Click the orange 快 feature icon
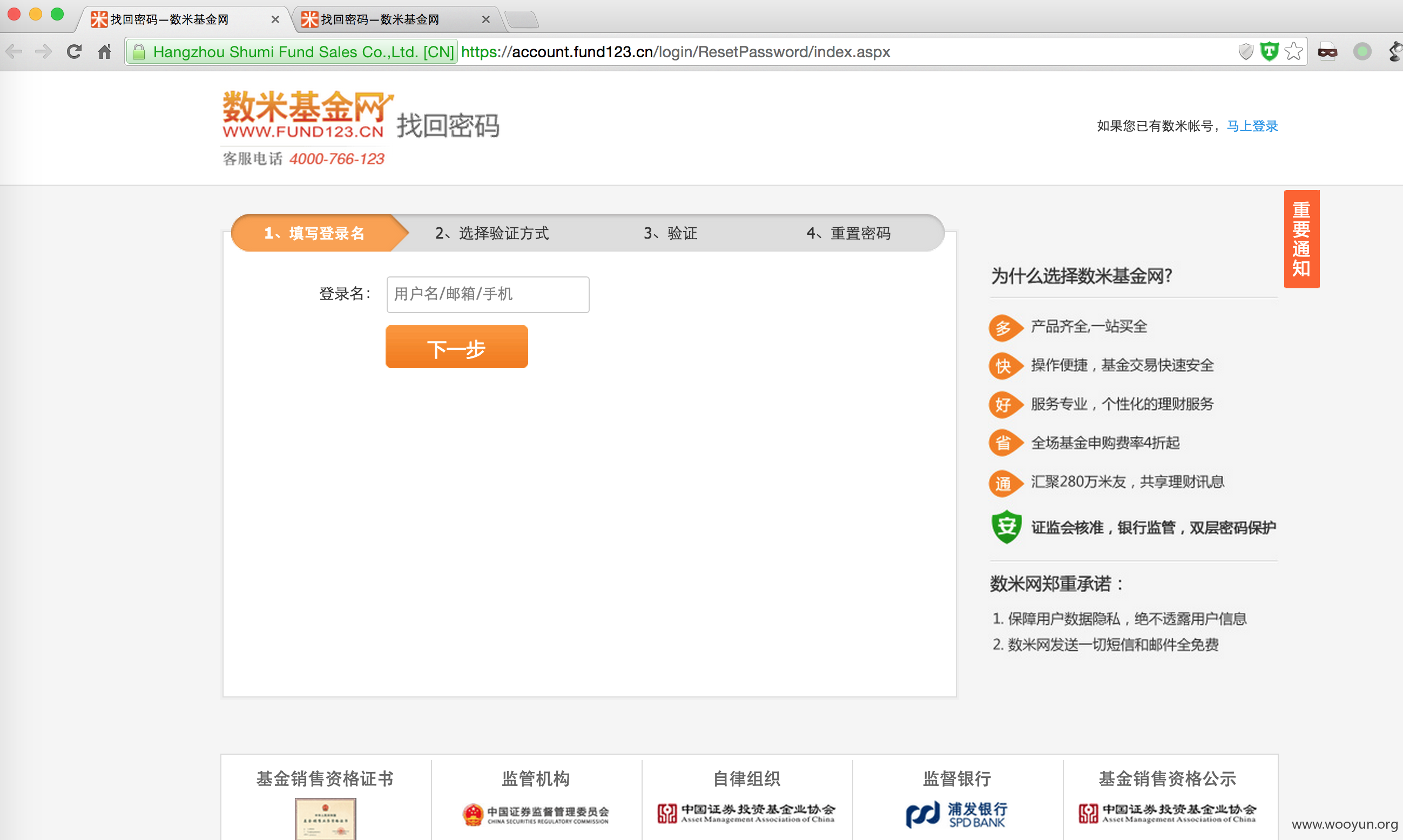The width and height of the screenshot is (1403, 840). point(1006,366)
